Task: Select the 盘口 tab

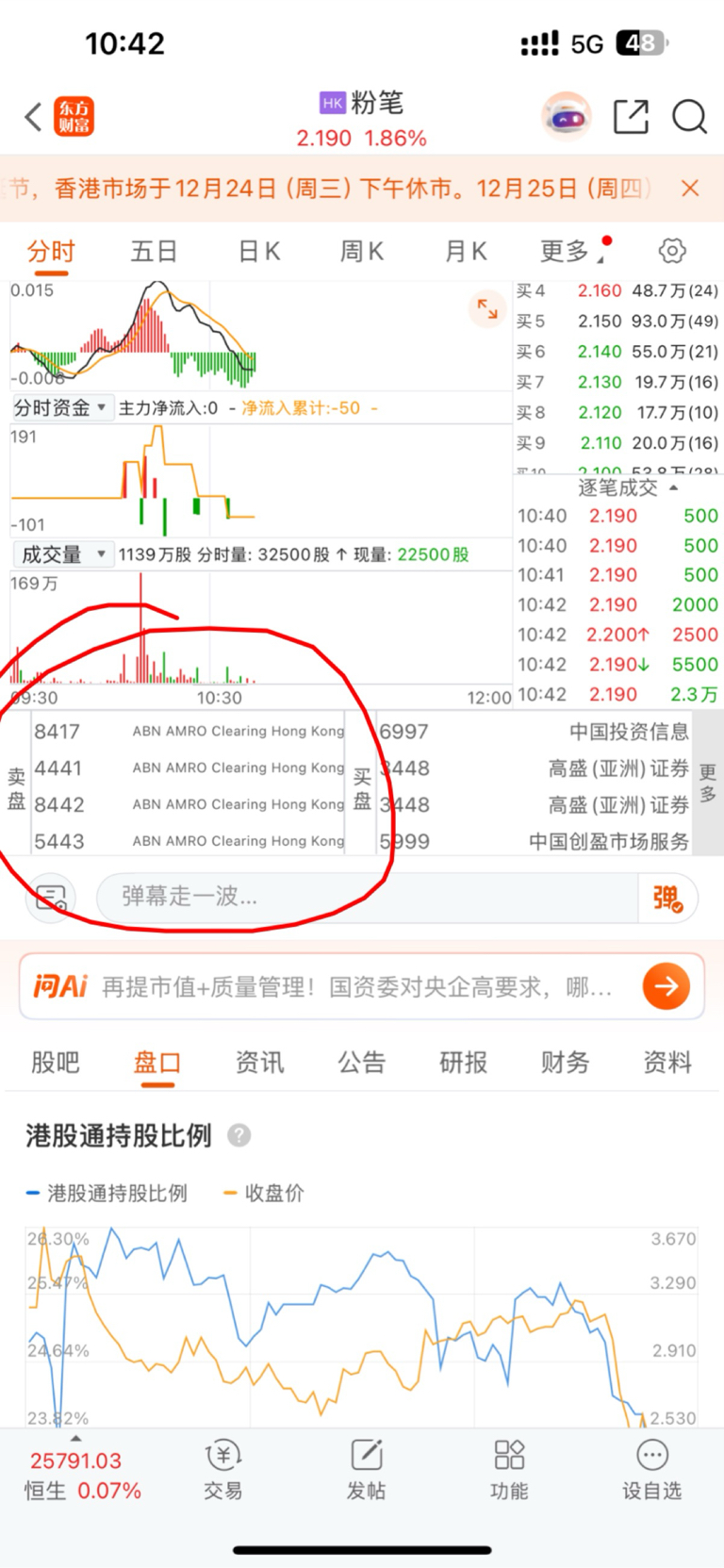Action: (157, 1063)
